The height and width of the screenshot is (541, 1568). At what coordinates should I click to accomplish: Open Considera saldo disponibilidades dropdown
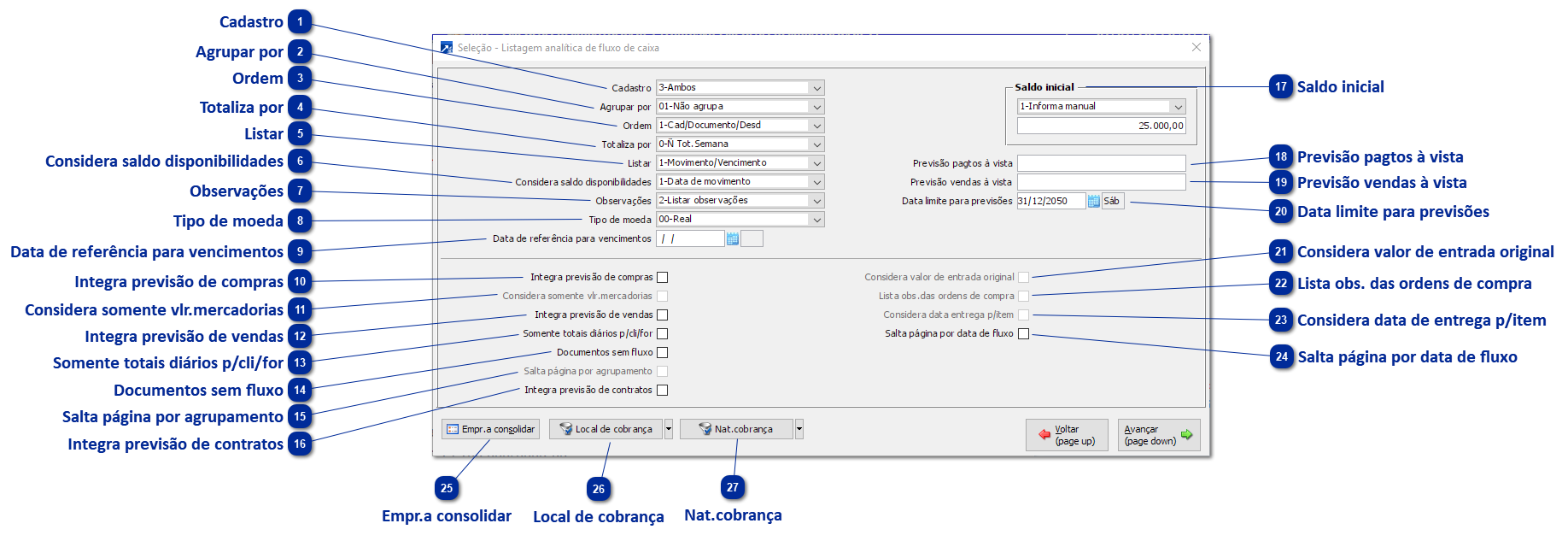point(816,182)
